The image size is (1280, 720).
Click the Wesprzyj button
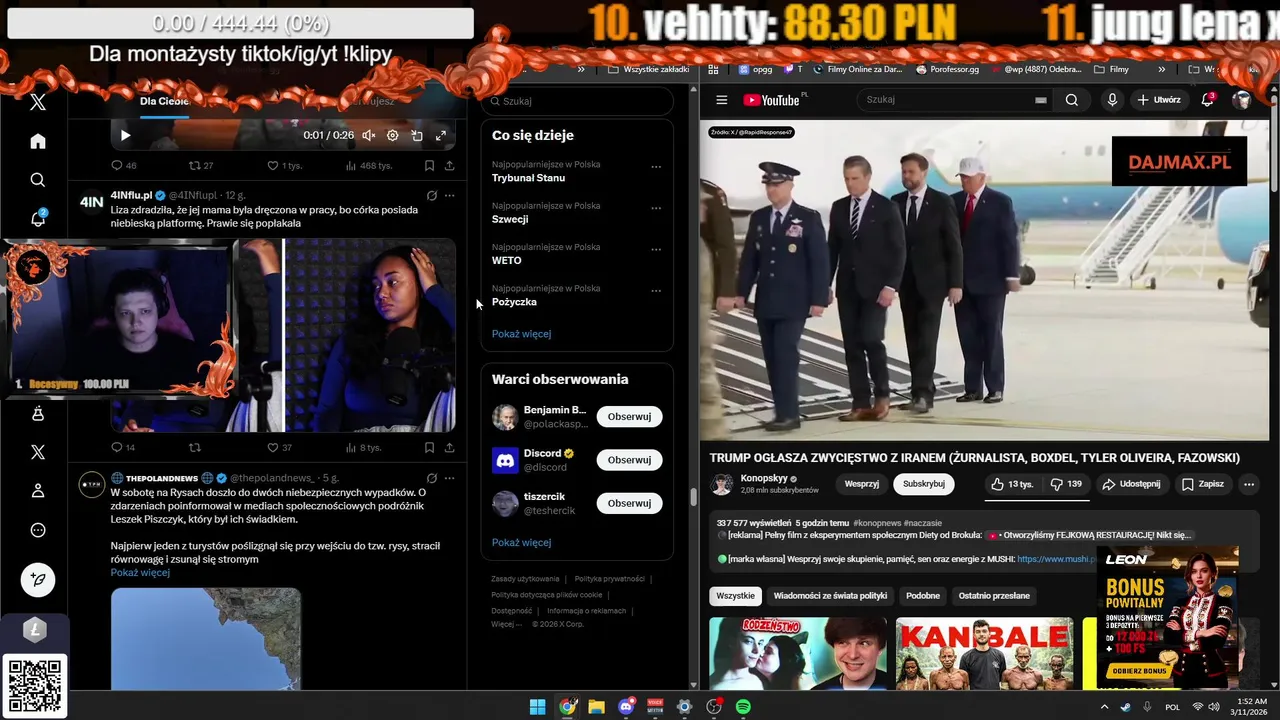tap(862, 484)
